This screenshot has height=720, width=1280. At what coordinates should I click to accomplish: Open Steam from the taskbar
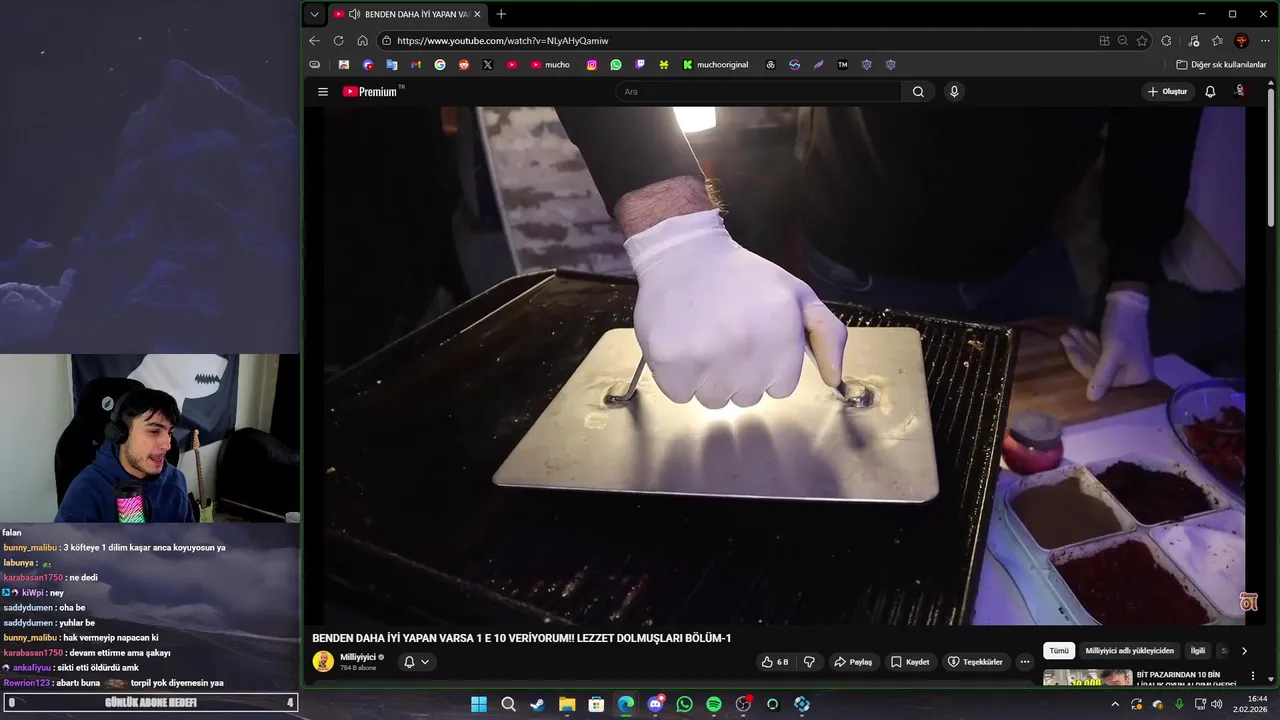[538, 704]
